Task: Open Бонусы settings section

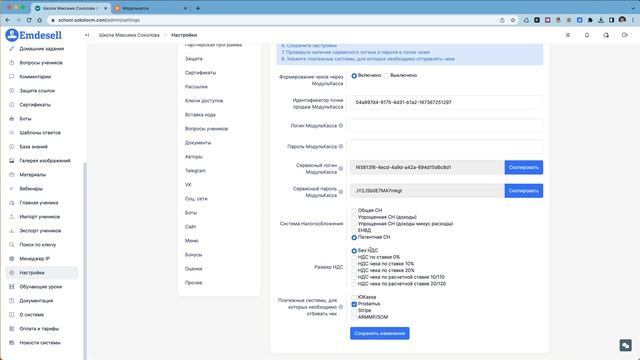Action: 193,255
